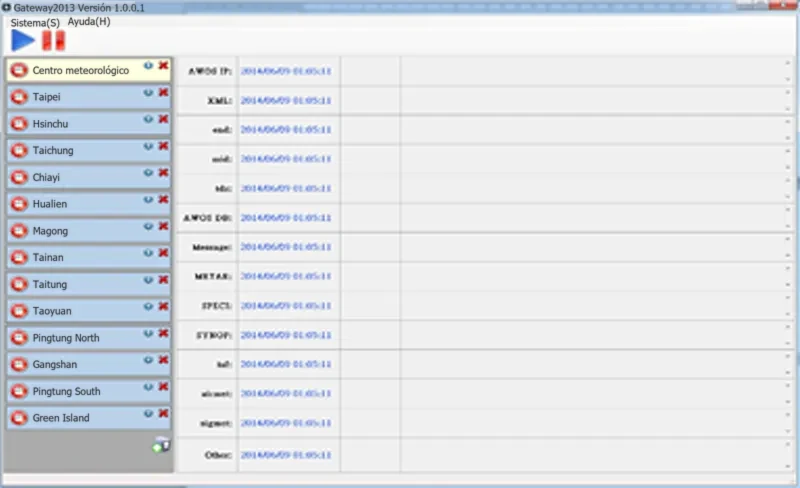Start the gateway with the blue play button
Image resolution: width=800 pixels, height=488 pixels.
click(x=22, y=40)
